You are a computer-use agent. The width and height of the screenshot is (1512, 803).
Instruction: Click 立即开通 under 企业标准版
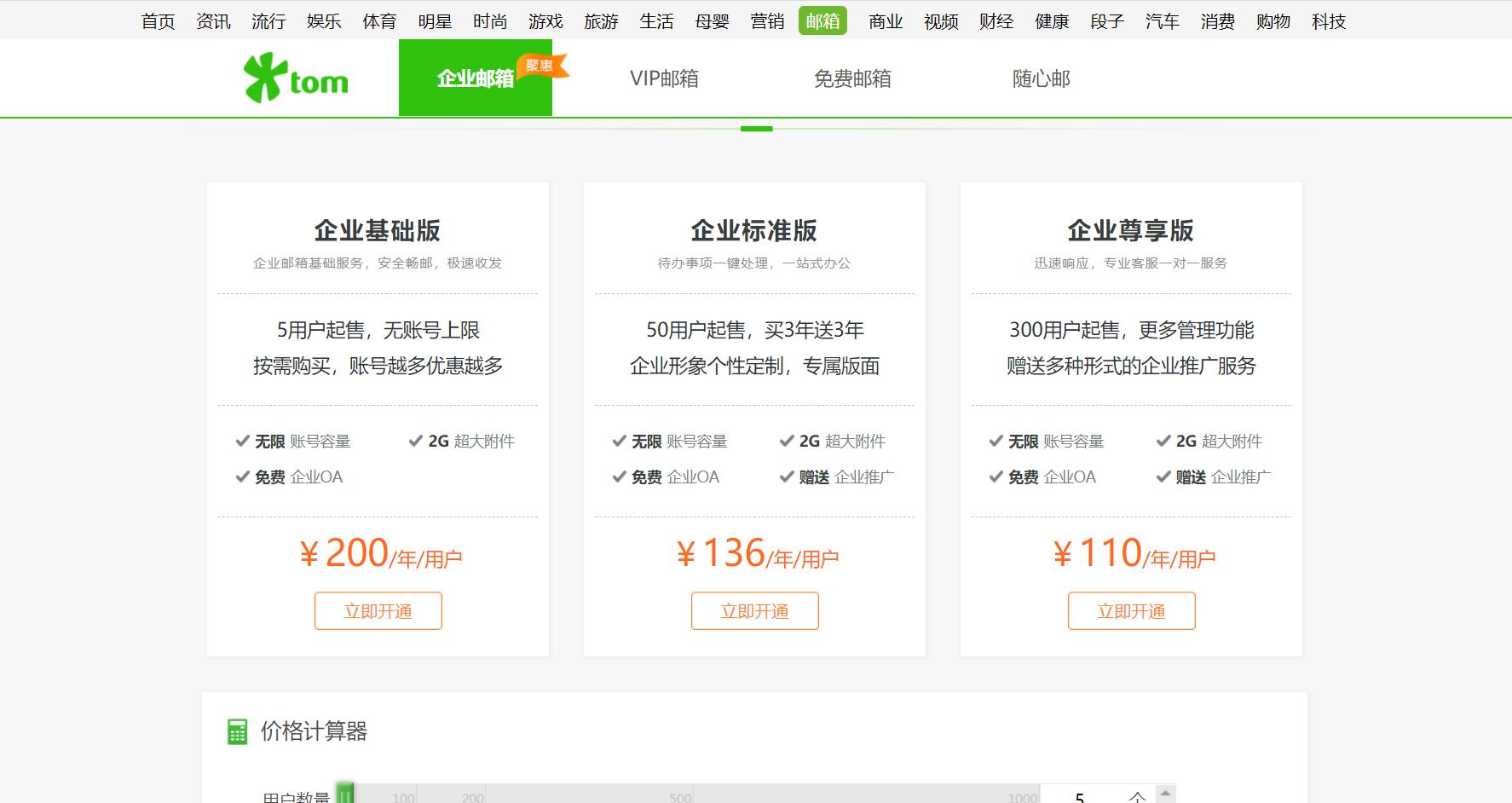click(x=754, y=610)
